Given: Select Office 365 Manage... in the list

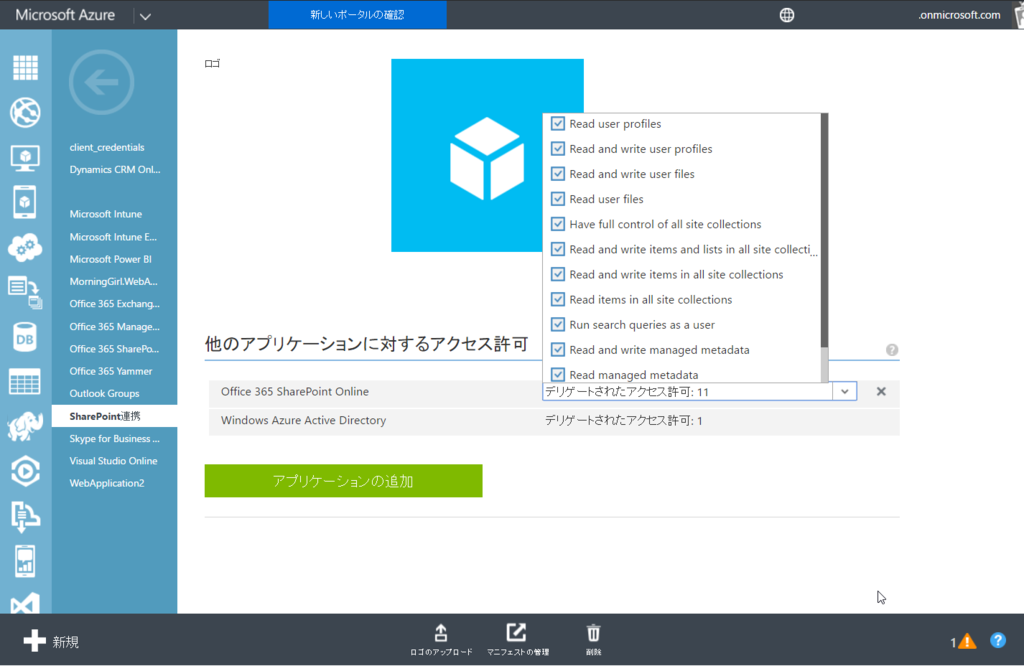Looking at the screenshot, I should point(114,326).
